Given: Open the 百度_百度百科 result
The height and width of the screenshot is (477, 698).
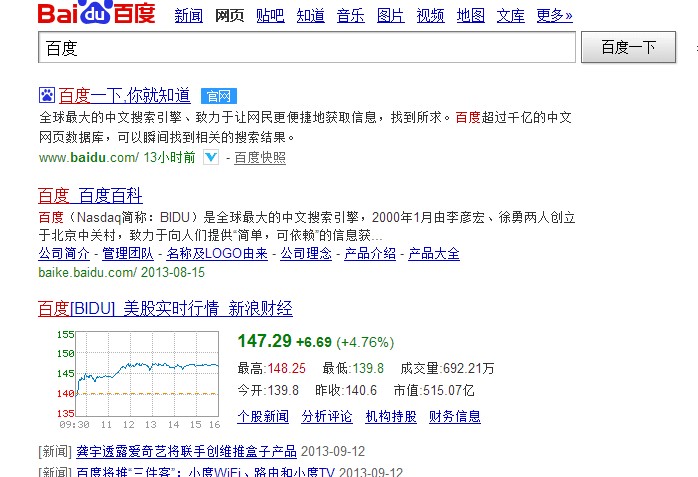Looking at the screenshot, I should pos(90,195).
